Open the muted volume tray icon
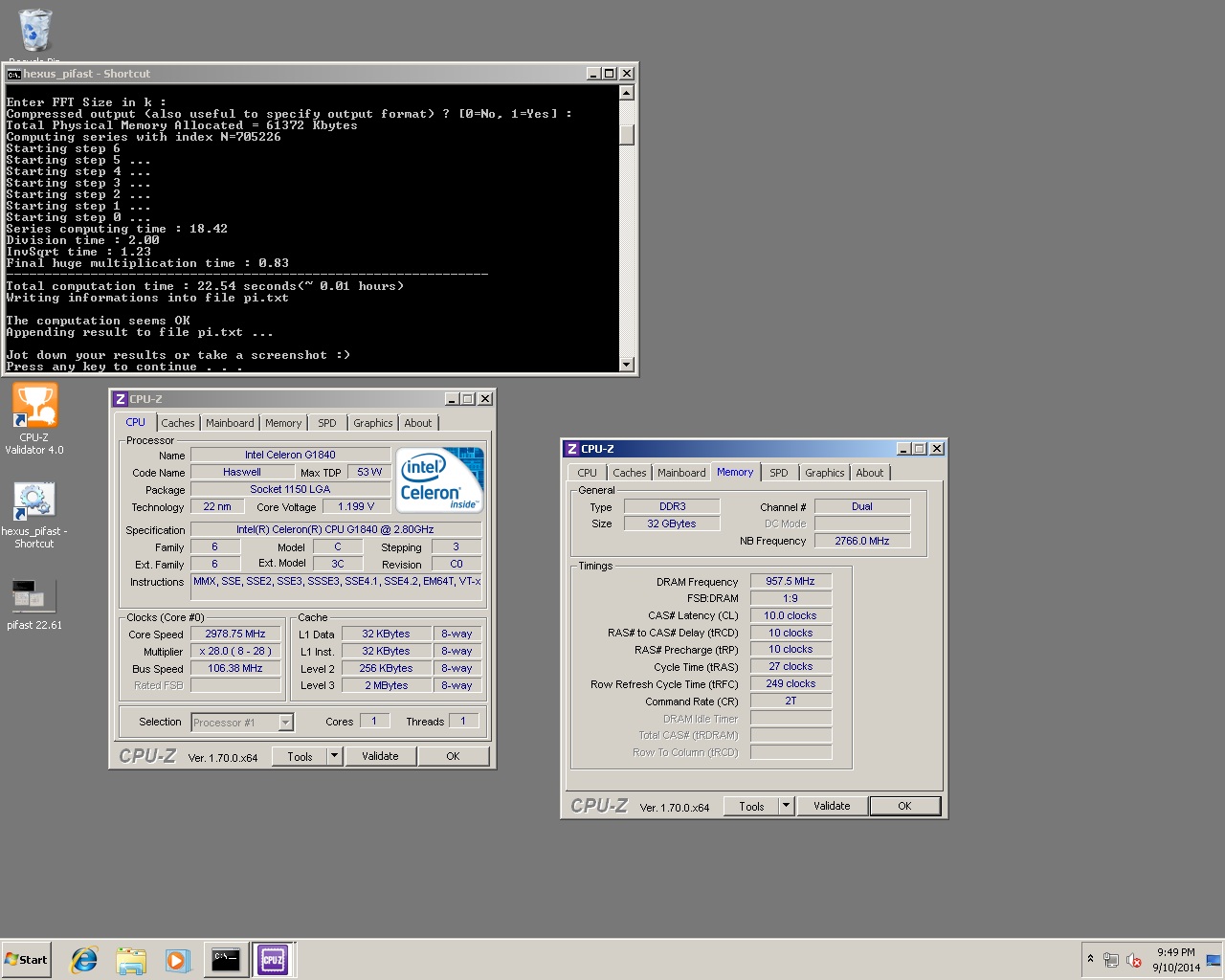1225x980 pixels. 1134,960
